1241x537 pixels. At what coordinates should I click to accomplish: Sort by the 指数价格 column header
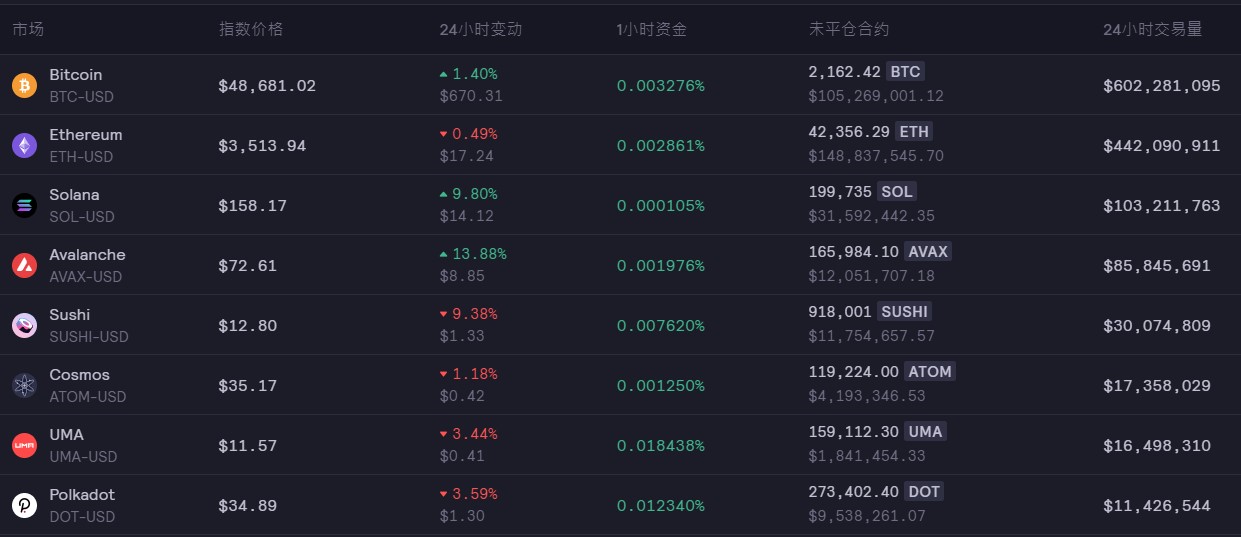(251, 29)
